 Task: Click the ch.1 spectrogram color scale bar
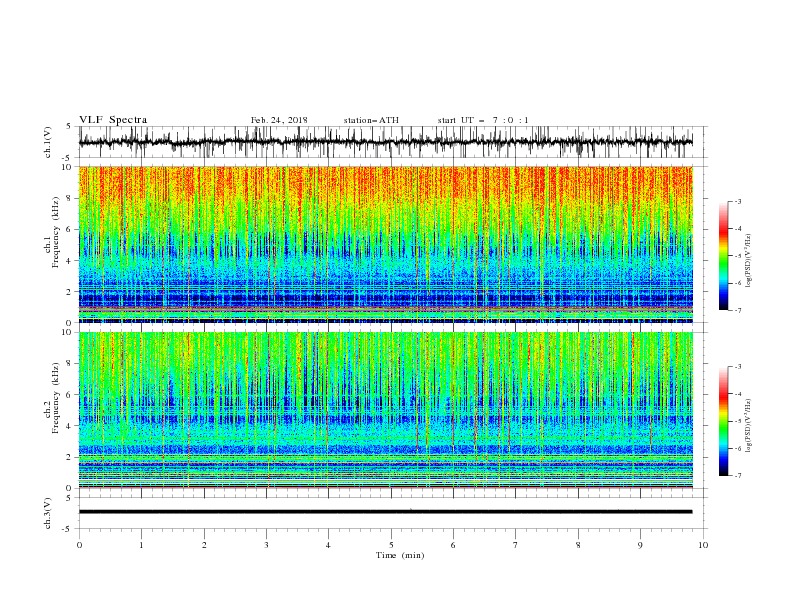(724, 255)
